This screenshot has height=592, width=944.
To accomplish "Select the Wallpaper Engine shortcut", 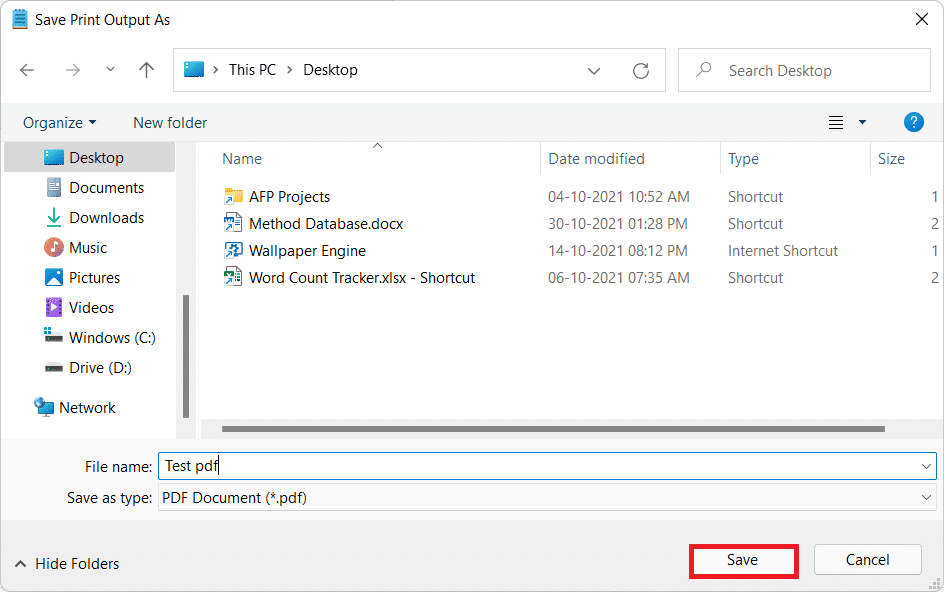I will point(308,251).
